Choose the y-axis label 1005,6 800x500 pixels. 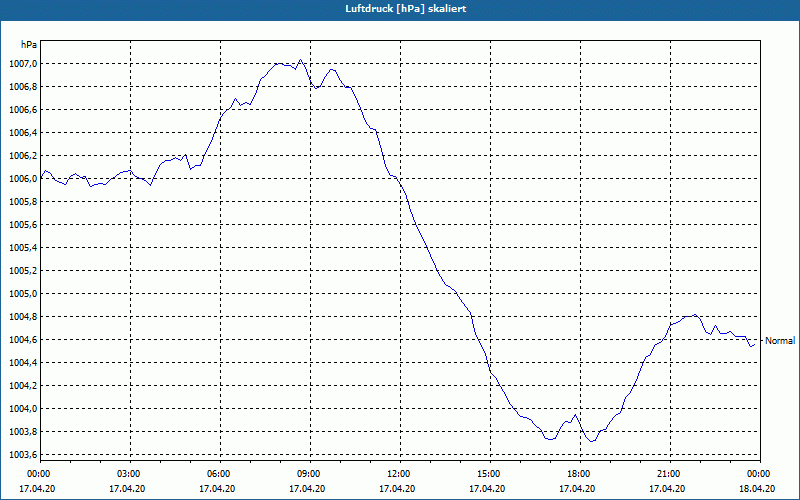click(x=23, y=224)
